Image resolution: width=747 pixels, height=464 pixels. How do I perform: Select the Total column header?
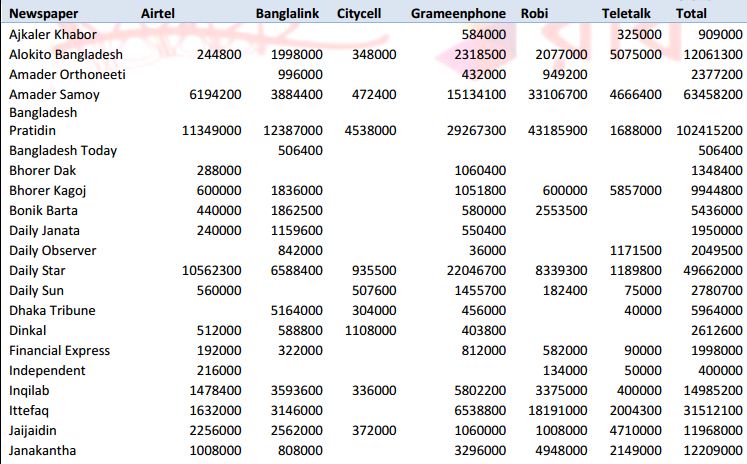691,14
